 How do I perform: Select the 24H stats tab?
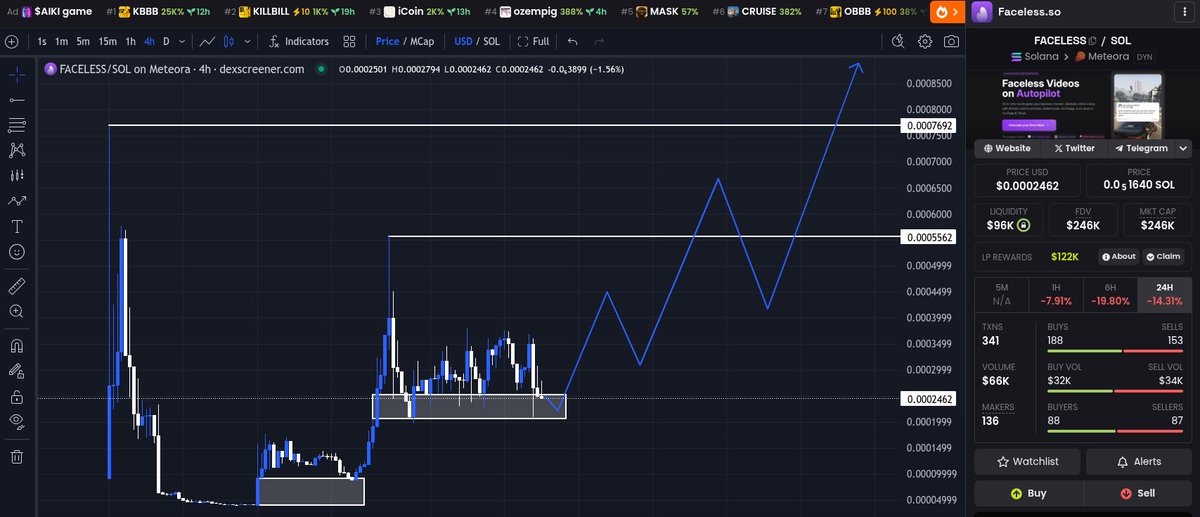1164,294
